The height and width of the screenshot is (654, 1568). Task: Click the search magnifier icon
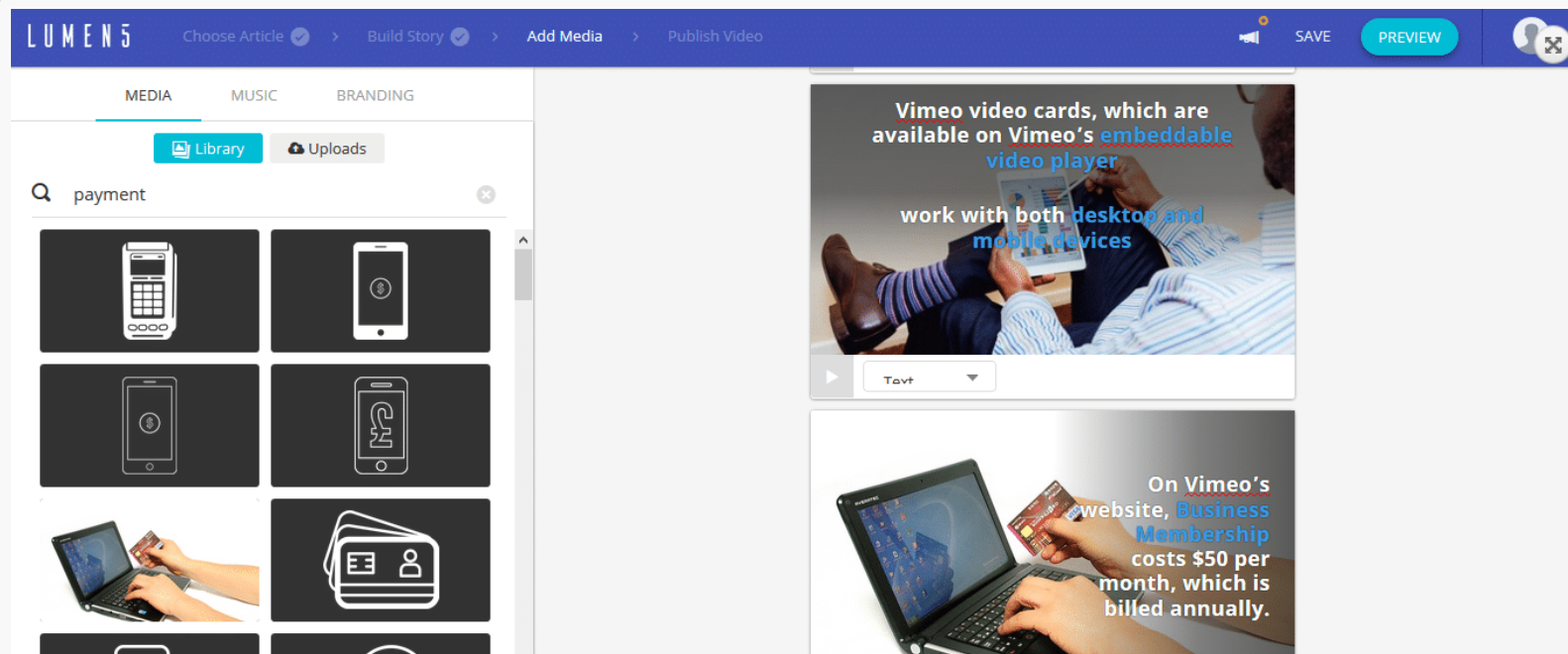[41, 192]
